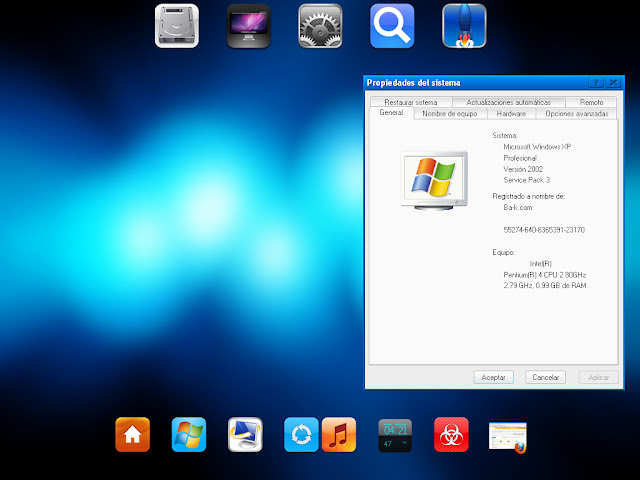Switch to the Remoto tab

click(x=591, y=102)
